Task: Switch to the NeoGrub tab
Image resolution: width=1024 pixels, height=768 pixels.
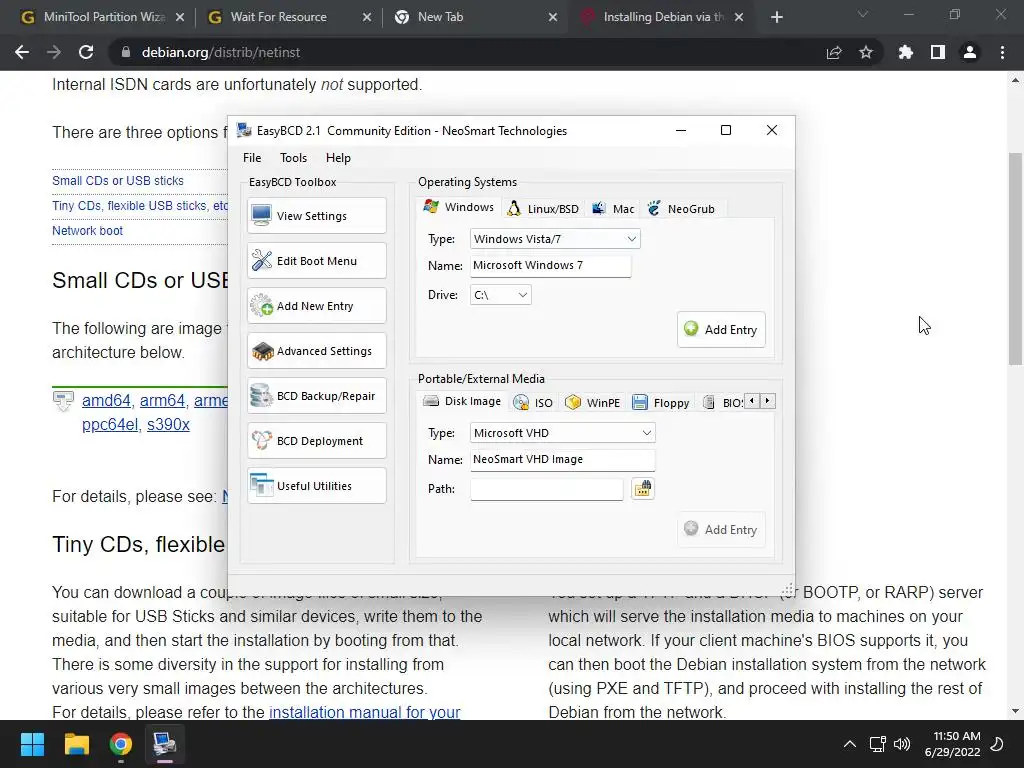Action: pyautogui.click(x=681, y=209)
